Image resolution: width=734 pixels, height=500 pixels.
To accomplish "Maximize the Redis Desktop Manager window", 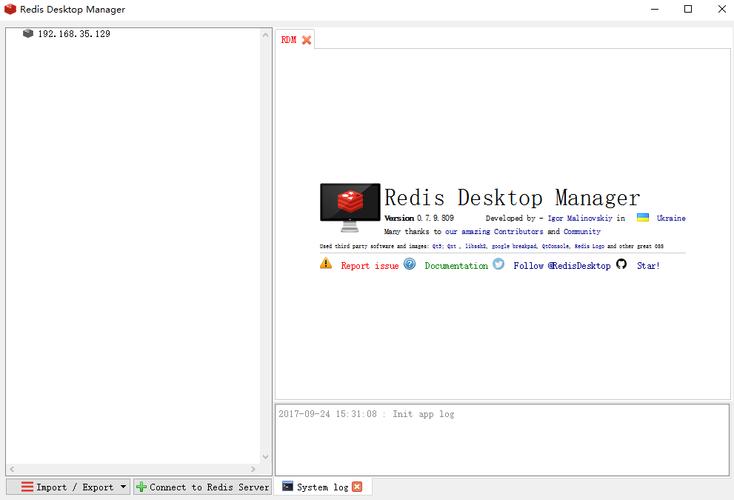I will point(688,9).
